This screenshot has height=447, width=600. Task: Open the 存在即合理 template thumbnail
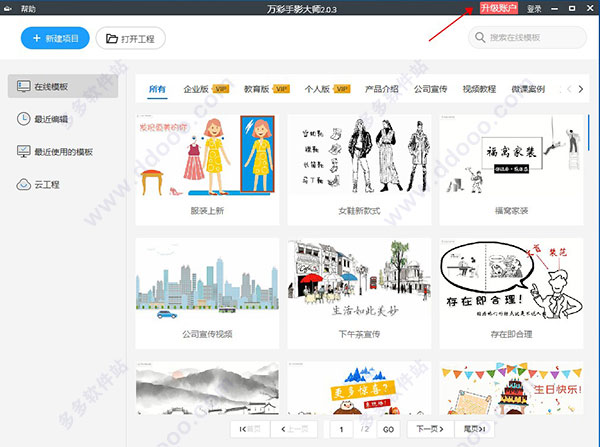511,279
